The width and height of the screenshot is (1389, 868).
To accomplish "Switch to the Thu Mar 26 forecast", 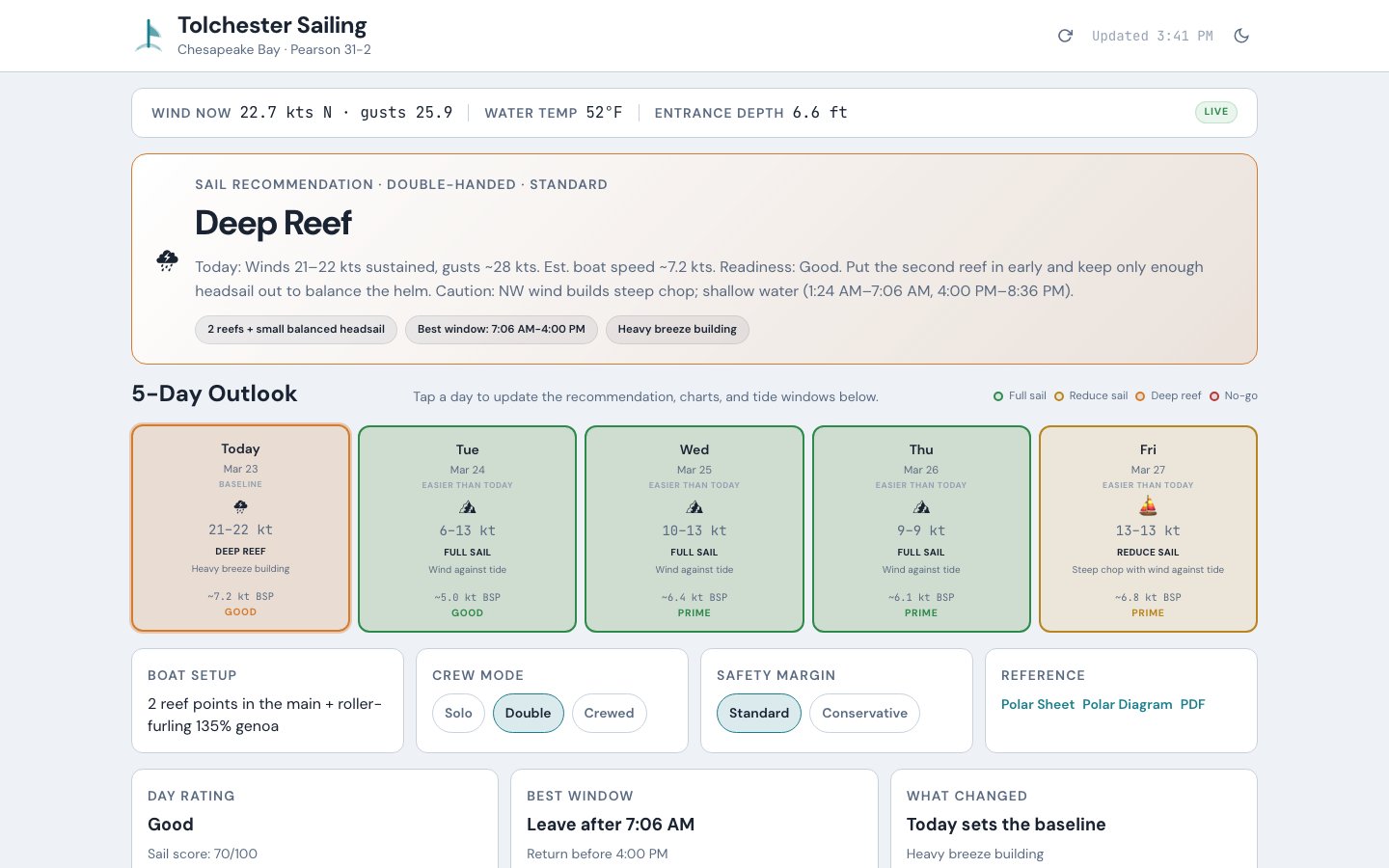I will click(x=921, y=529).
